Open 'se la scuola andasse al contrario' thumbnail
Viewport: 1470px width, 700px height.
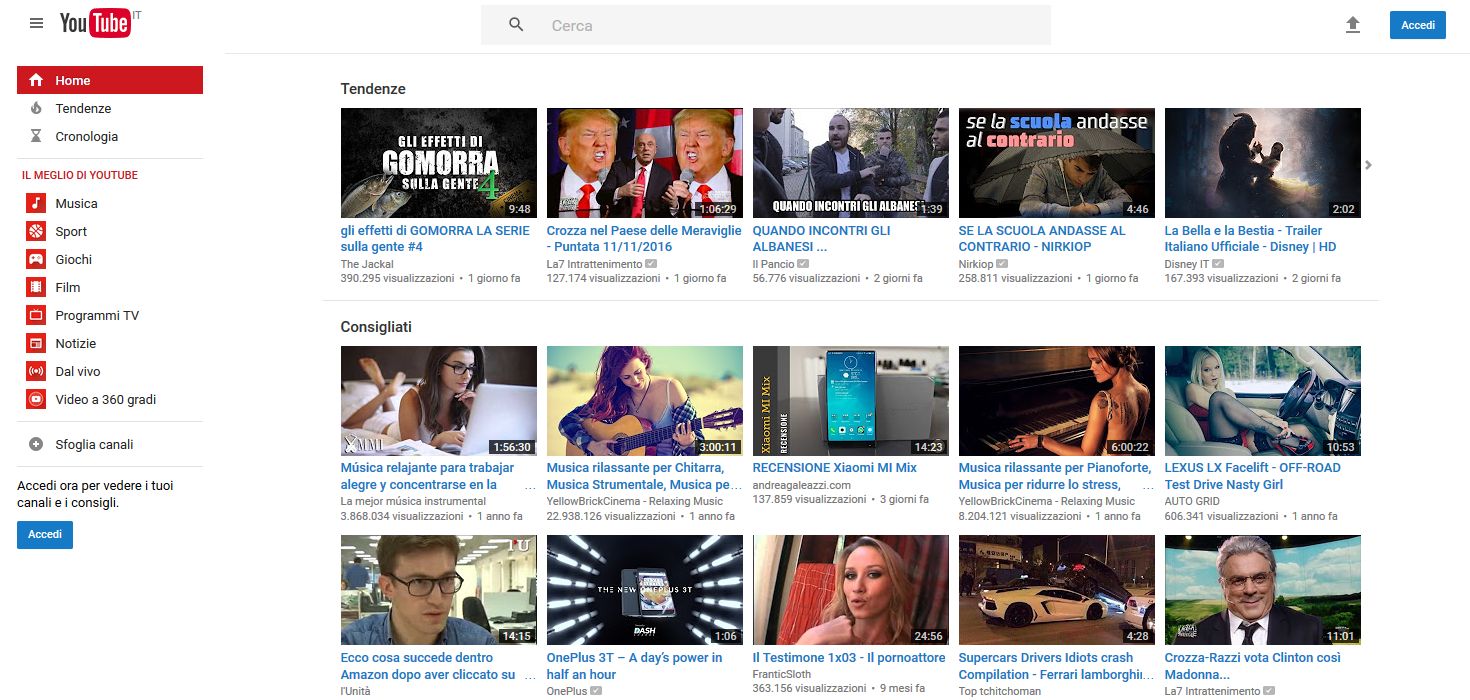pyautogui.click(x=1057, y=163)
